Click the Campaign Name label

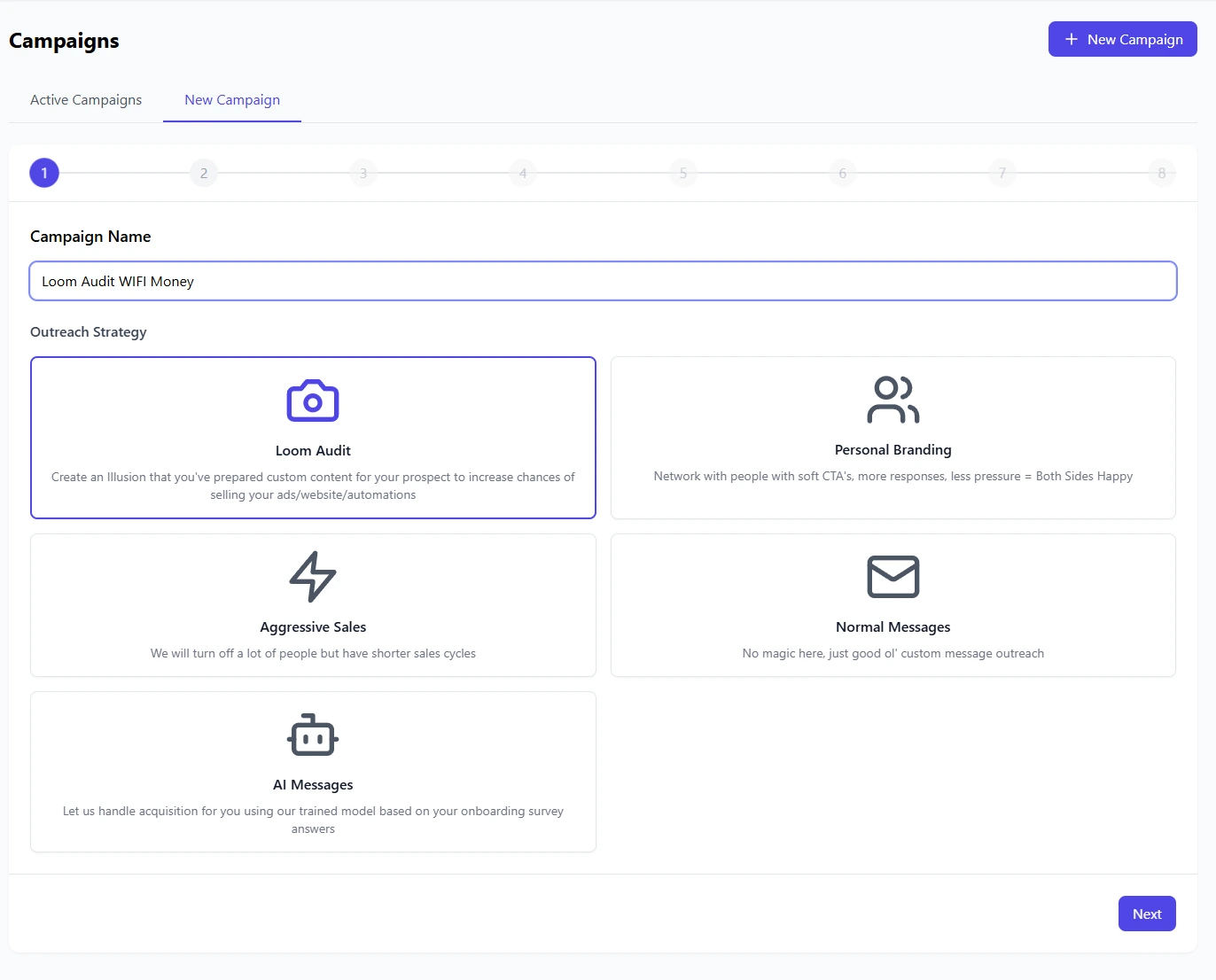pos(90,237)
